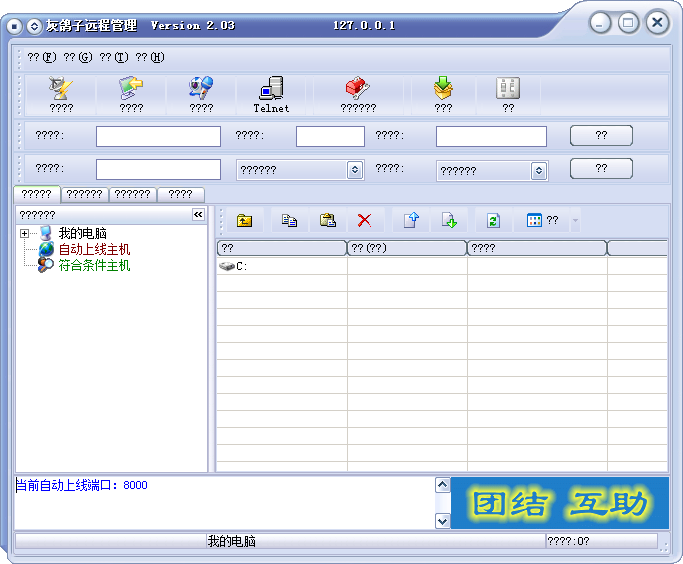The image size is (683, 564).
Task: Click the file download icon in file toolbar
Action: point(449,221)
